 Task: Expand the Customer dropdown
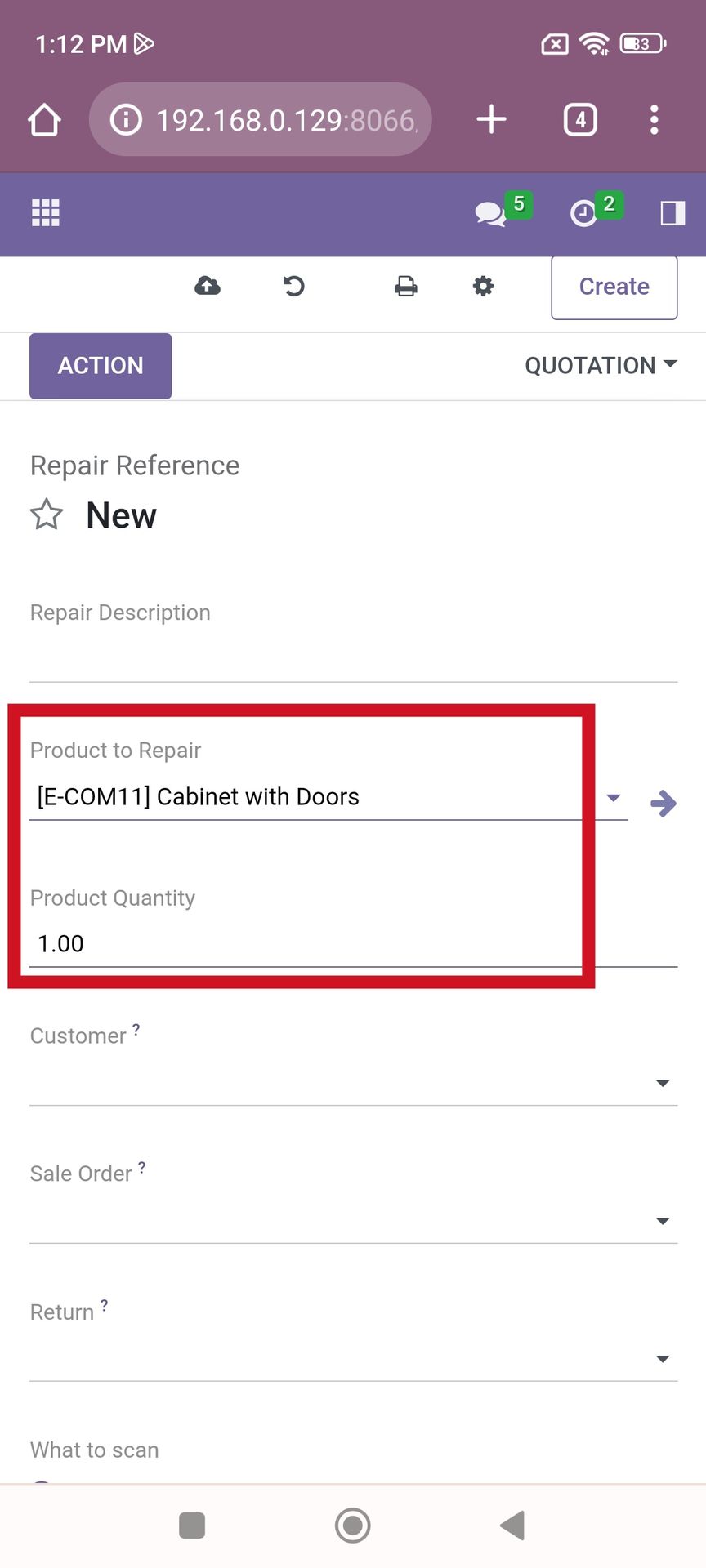(x=663, y=1083)
